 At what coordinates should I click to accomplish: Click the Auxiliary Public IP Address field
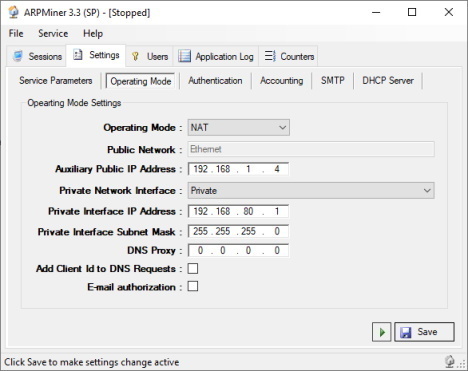point(238,169)
